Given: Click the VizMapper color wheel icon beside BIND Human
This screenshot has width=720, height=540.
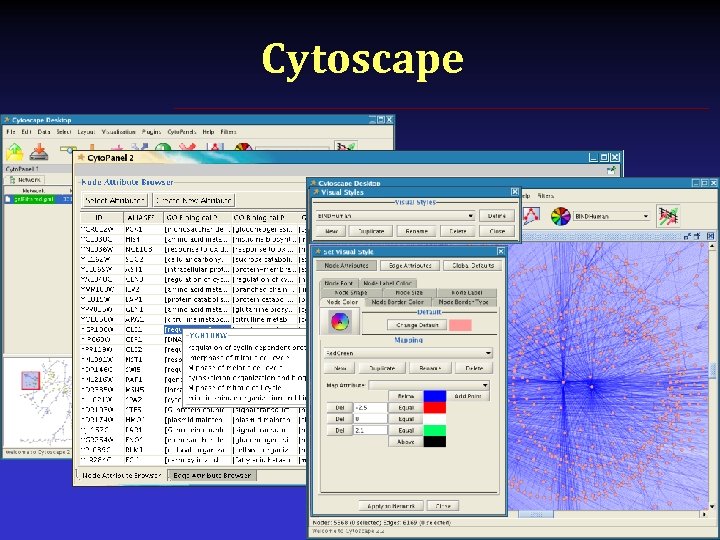Looking at the screenshot, I should (x=561, y=216).
